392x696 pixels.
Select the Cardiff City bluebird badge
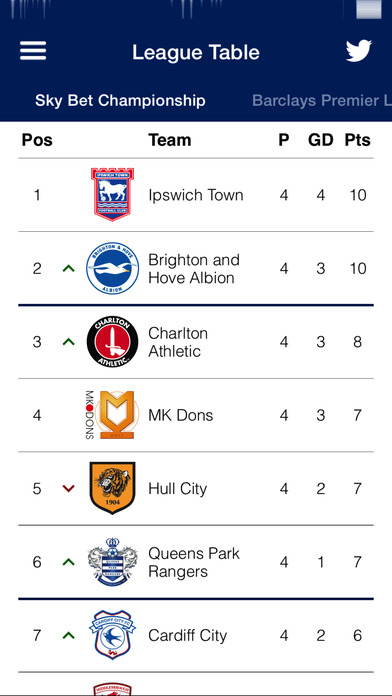click(x=112, y=635)
